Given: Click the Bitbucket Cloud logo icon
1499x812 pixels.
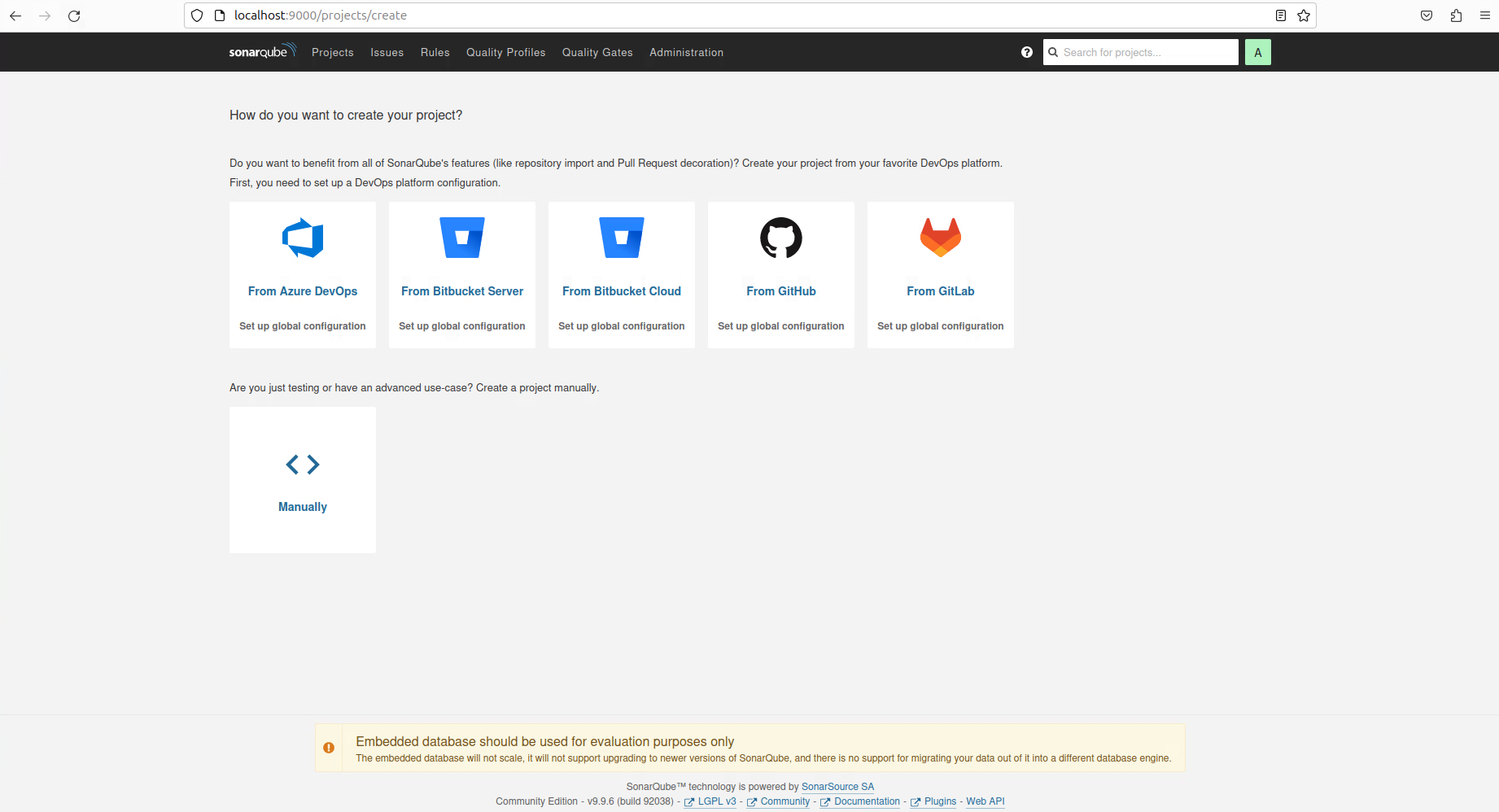Looking at the screenshot, I should [x=622, y=238].
